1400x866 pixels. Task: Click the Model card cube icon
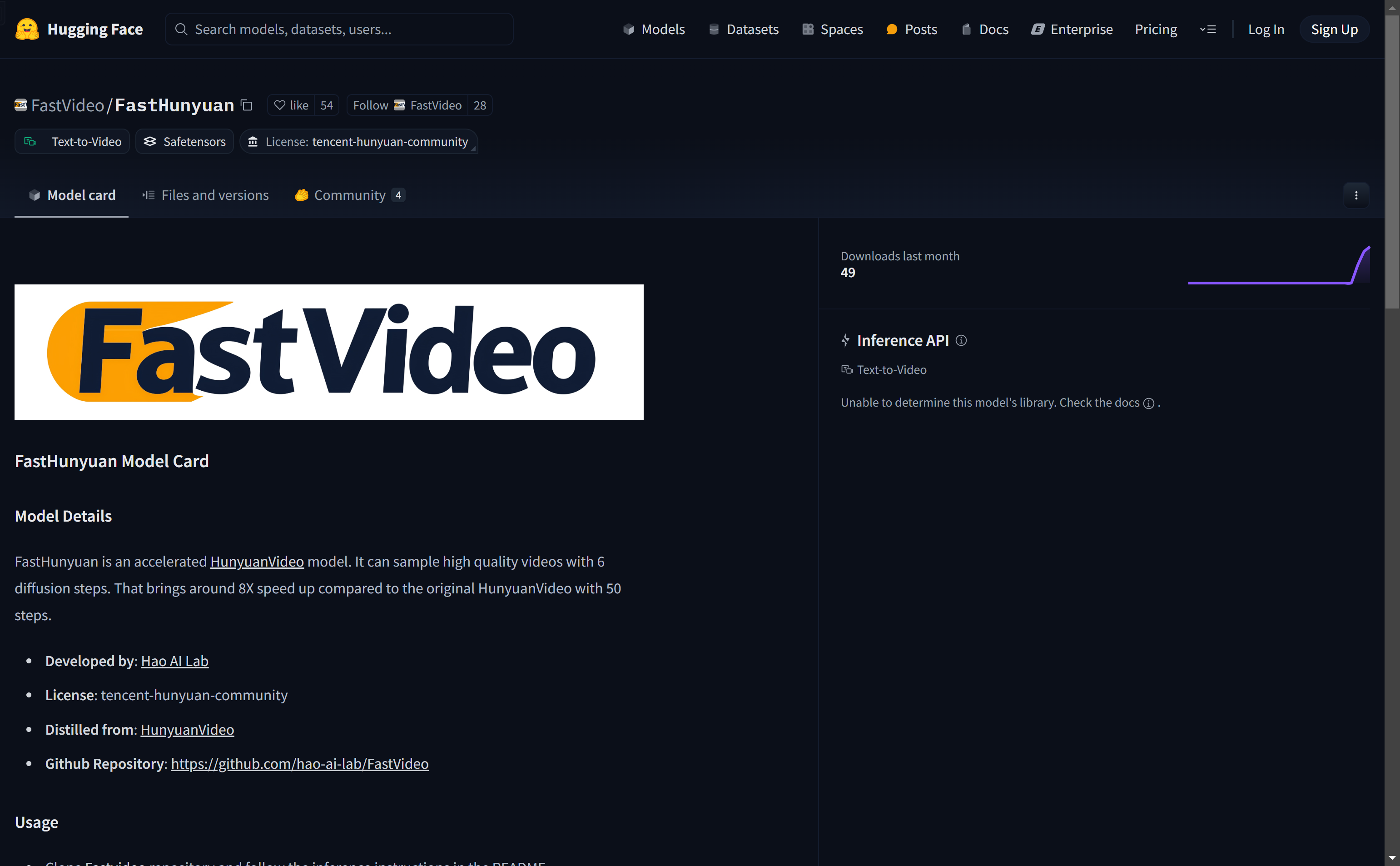coord(35,195)
